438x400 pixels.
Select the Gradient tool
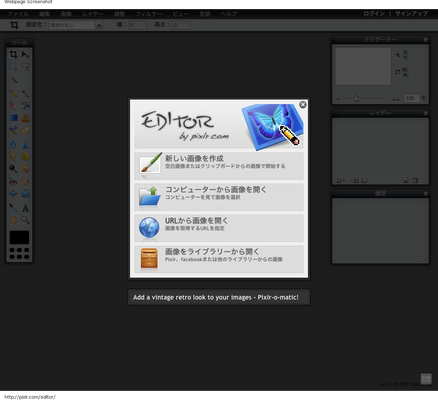(13, 118)
